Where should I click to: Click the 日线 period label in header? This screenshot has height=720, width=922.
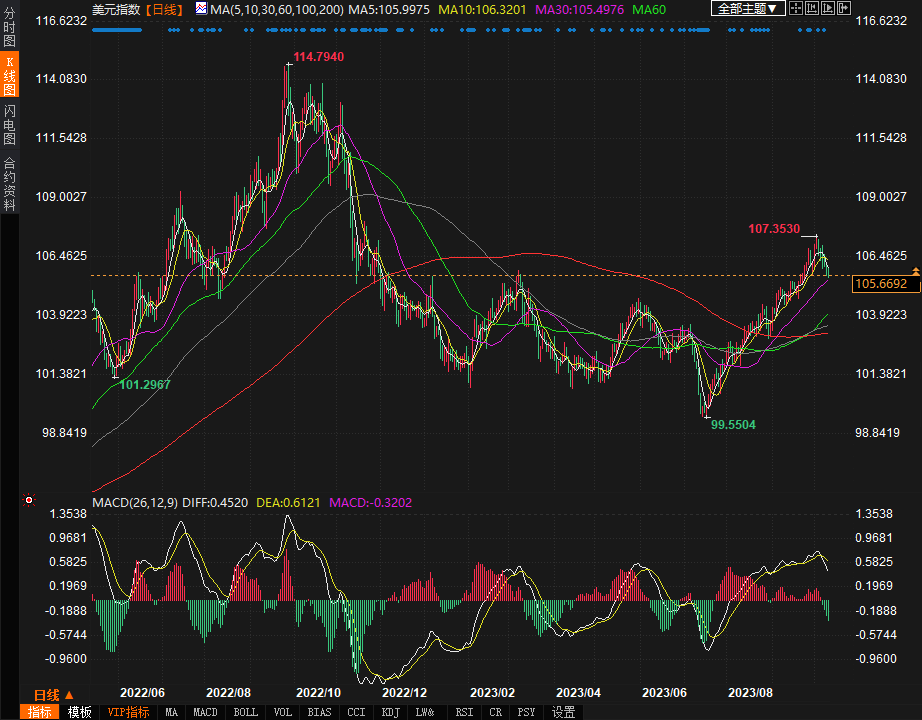[164, 9]
